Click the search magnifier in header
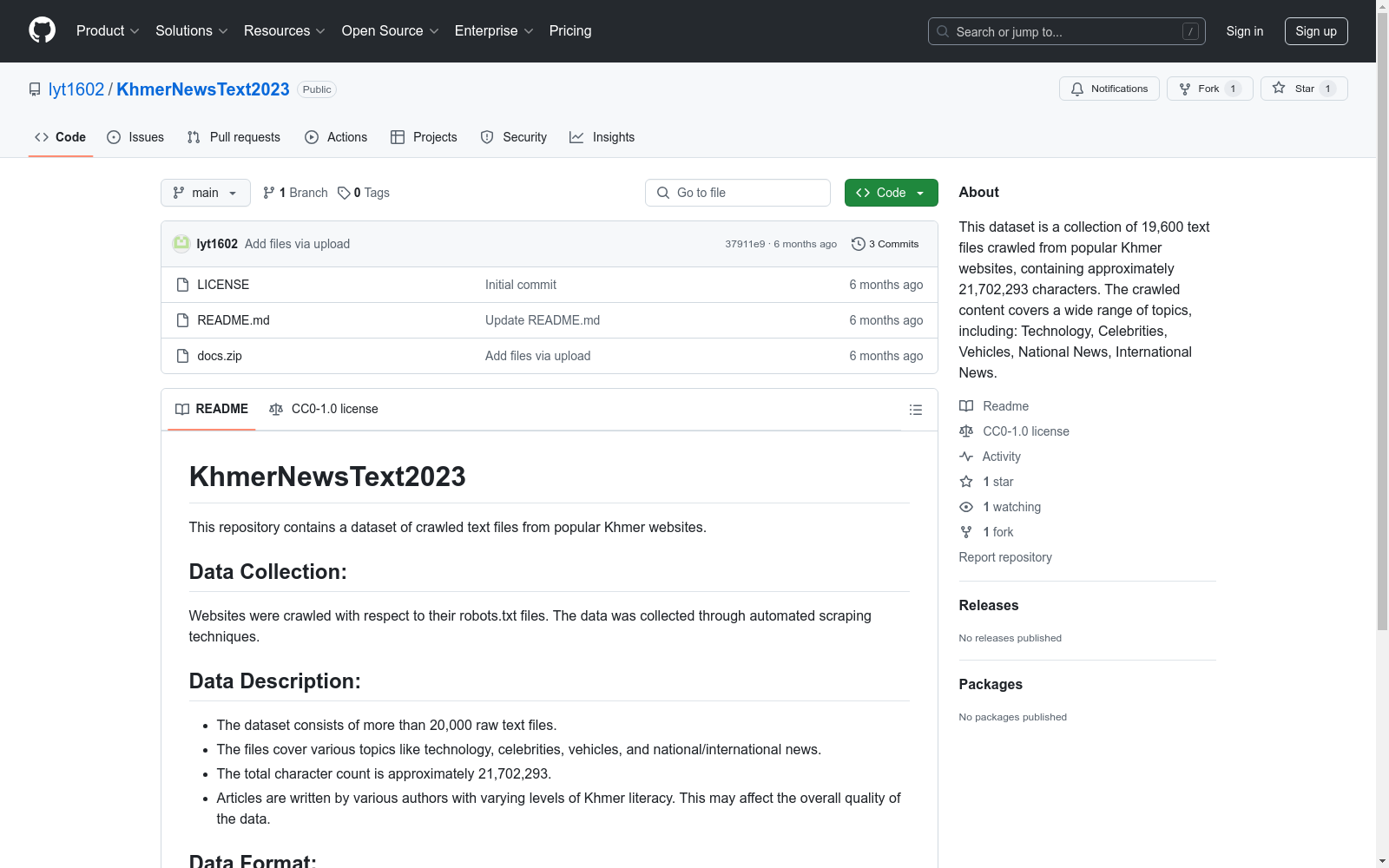Viewport: 1389px width, 868px height. point(943,31)
